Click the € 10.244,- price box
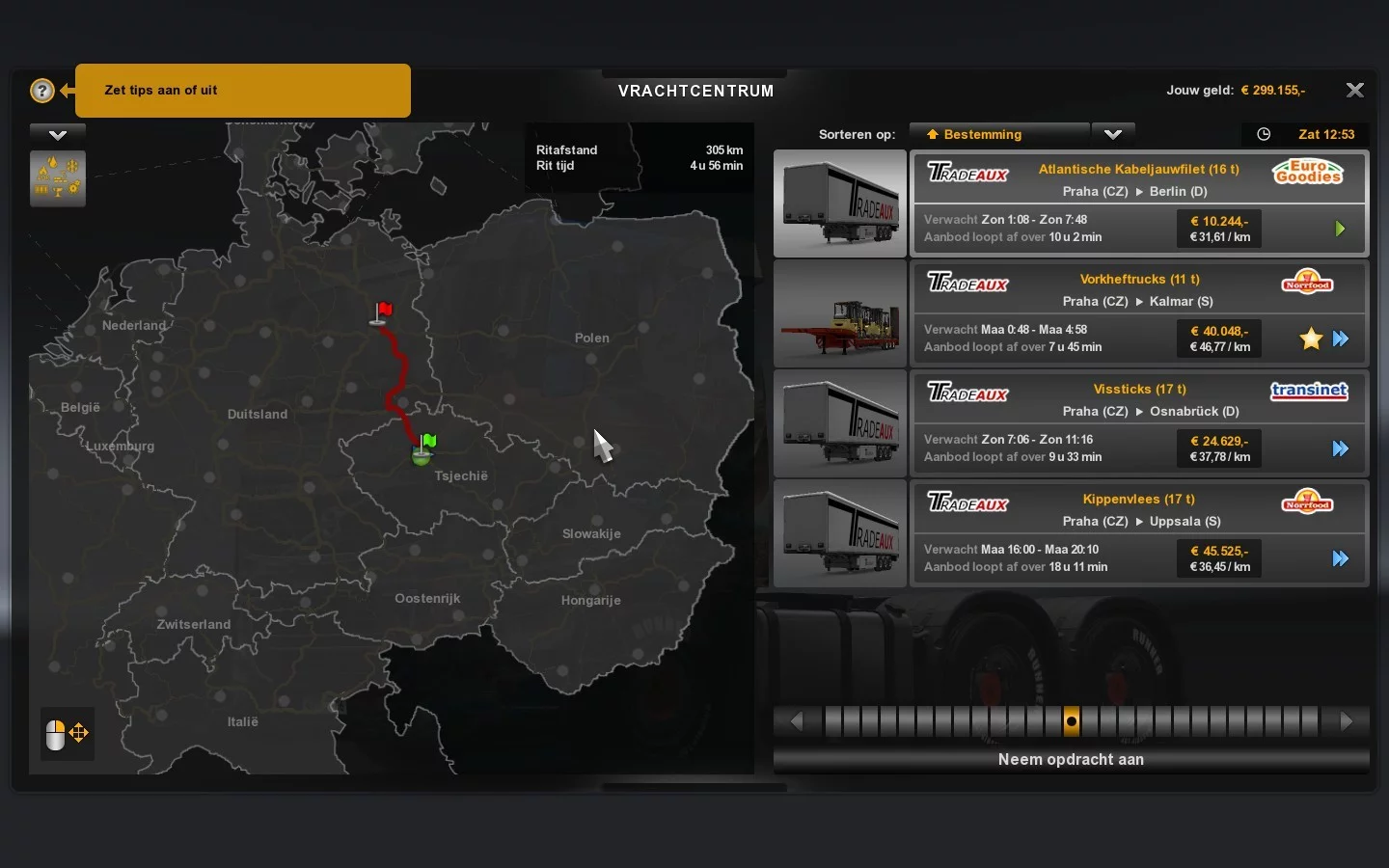This screenshot has width=1389, height=868. pos(1220,229)
